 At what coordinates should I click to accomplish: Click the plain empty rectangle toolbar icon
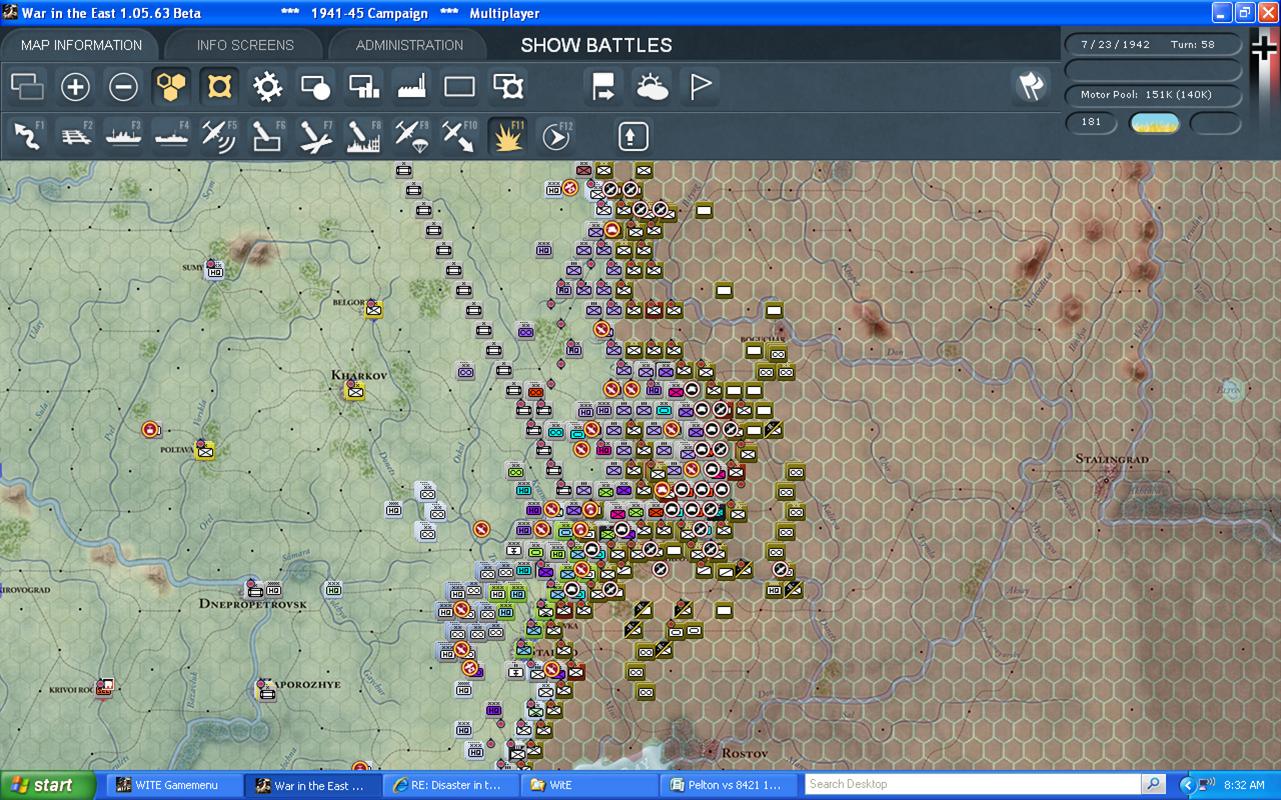tap(460, 87)
